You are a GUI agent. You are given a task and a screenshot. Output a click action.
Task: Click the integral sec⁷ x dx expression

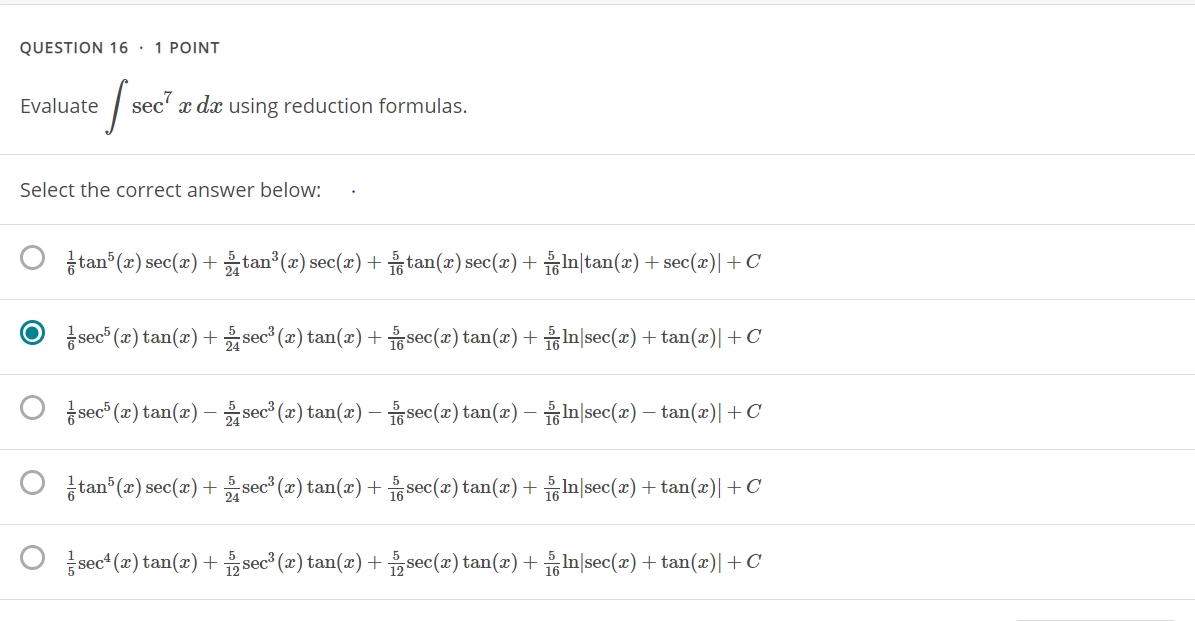point(164,106)
